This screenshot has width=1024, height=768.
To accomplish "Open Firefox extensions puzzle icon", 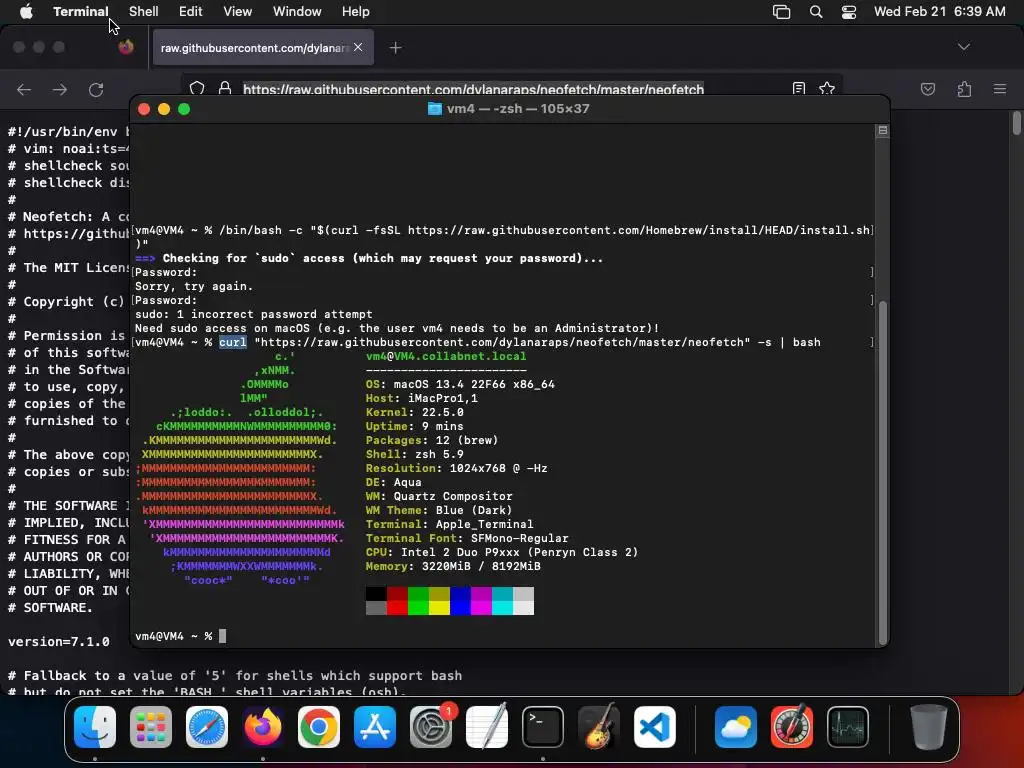I will (964, 89).
